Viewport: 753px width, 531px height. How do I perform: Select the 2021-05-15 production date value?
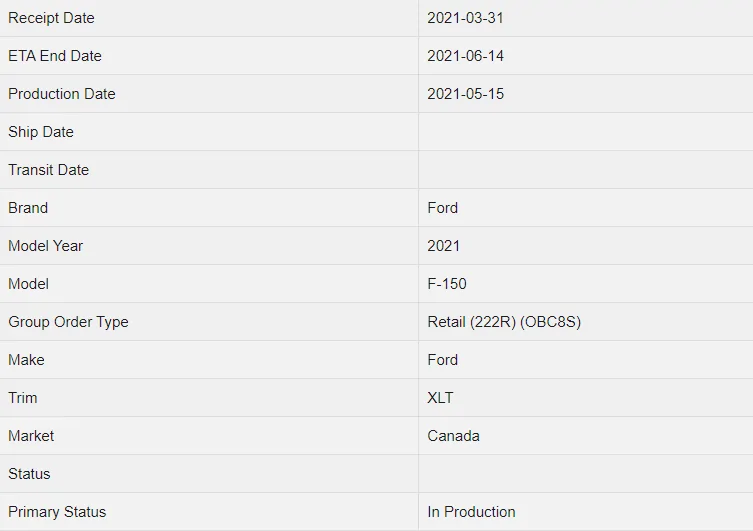(465, 94)
